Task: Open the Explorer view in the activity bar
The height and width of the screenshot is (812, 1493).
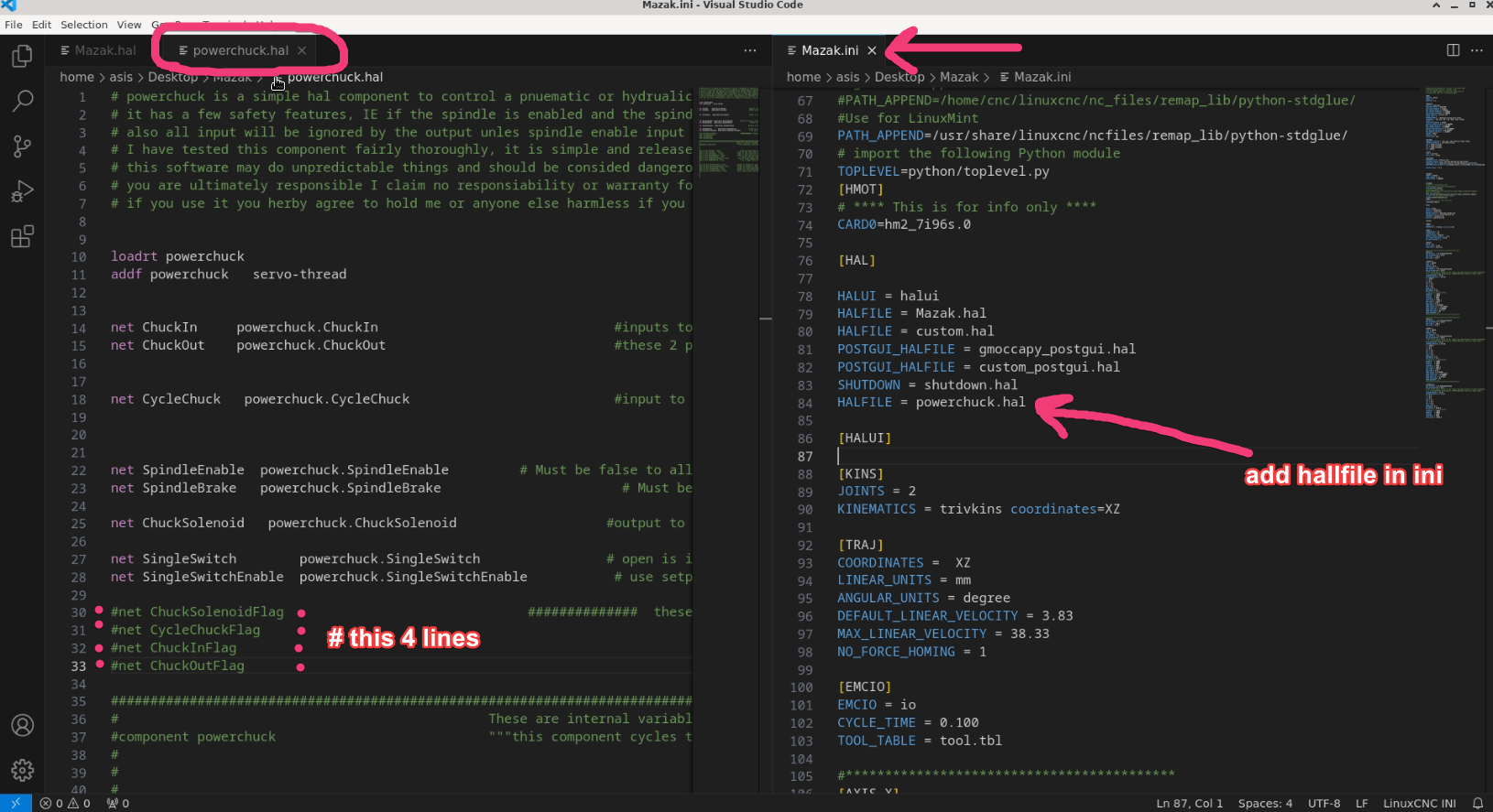Action: tap(22, 57)
